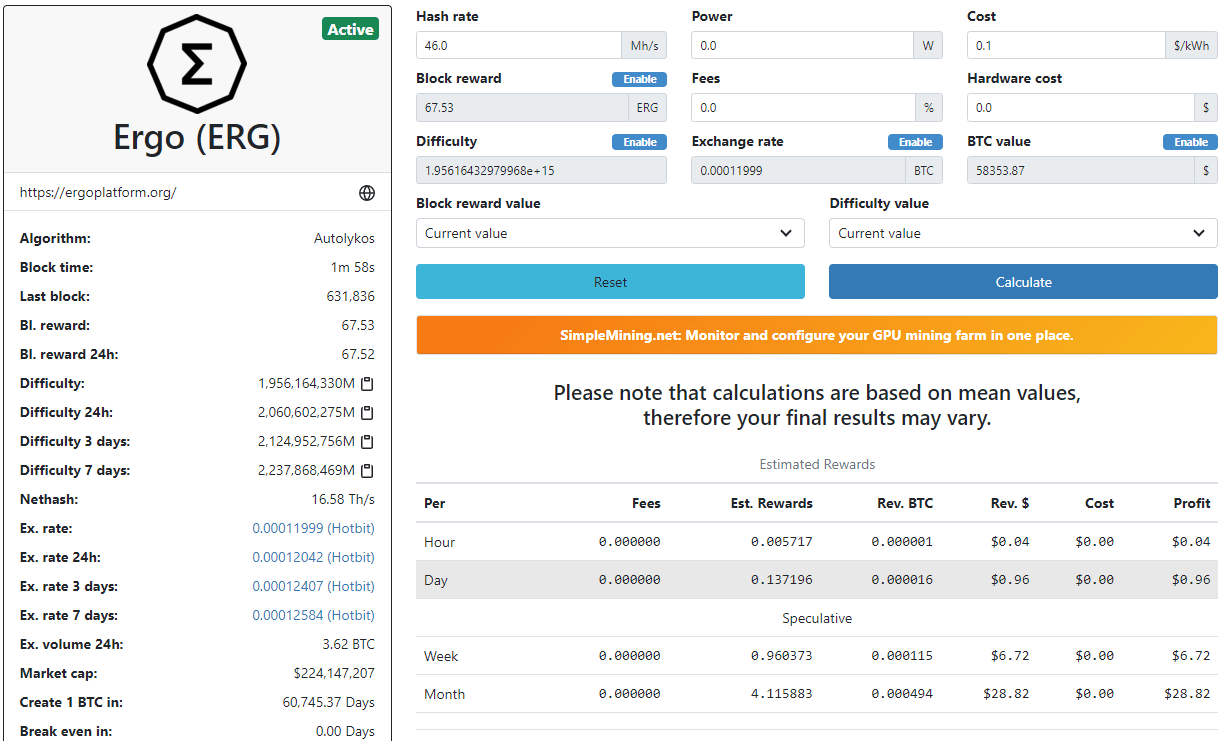Click the Last block value 631,836
This screenshot has width=1231, height=741.
click(x=350, y=297)
